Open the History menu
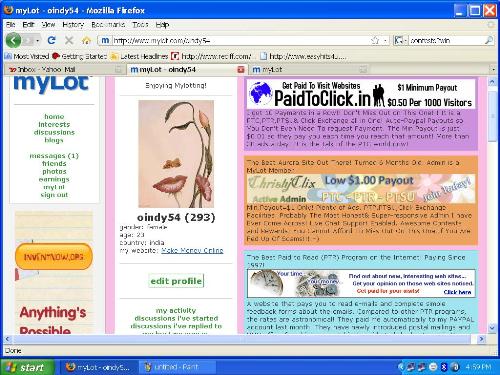This screenshot has height=375, width=500. [x=73, y=24]
